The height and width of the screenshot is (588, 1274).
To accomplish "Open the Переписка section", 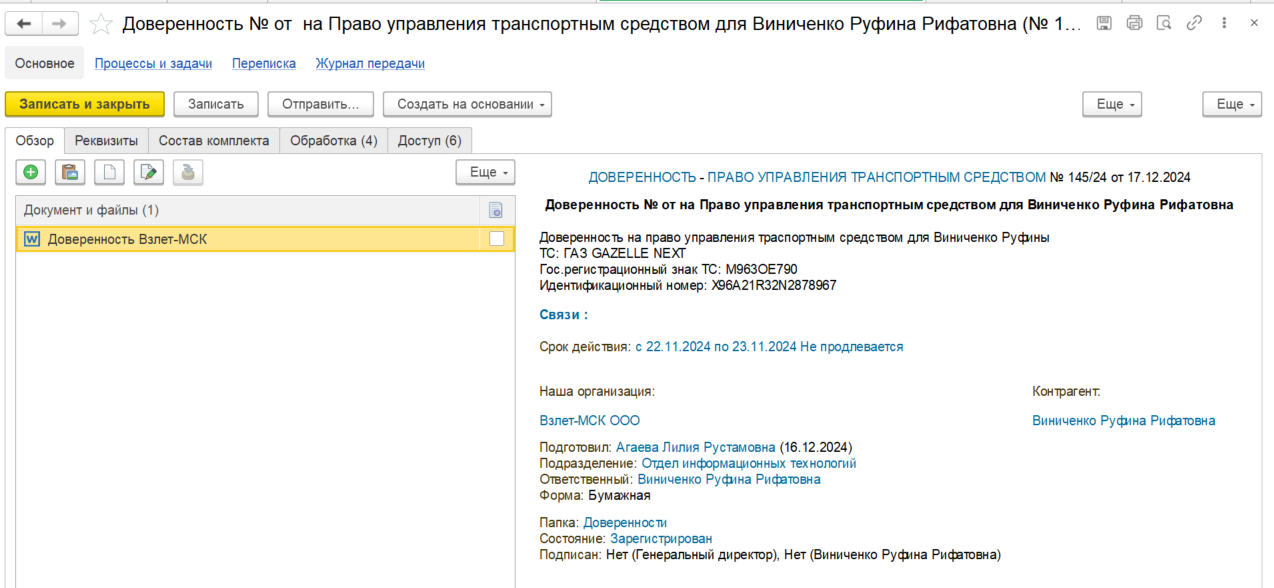I will coord(264,63).
